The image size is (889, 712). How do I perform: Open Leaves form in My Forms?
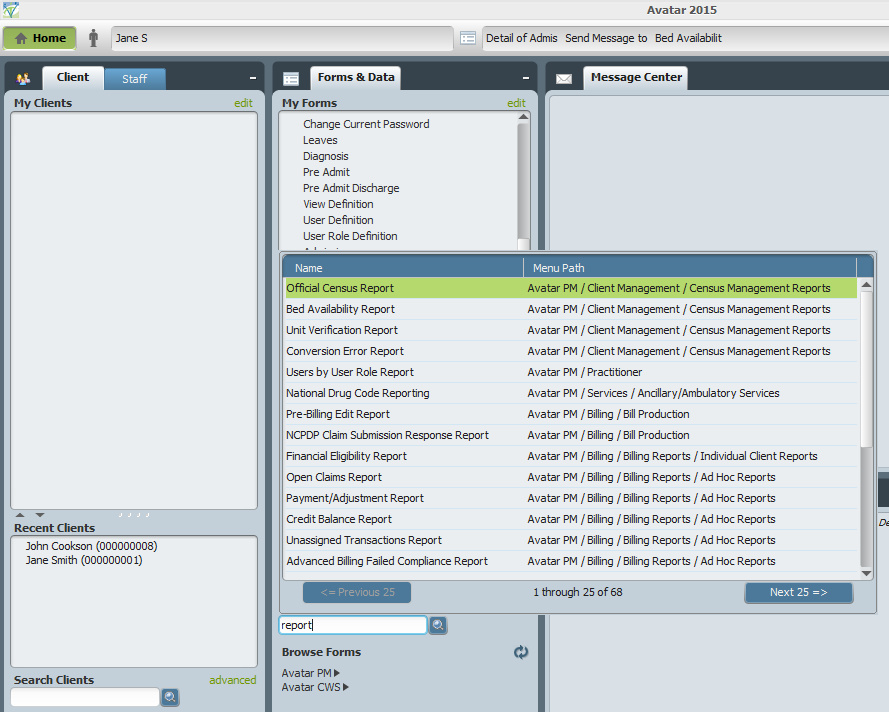[x=320, y=140]
